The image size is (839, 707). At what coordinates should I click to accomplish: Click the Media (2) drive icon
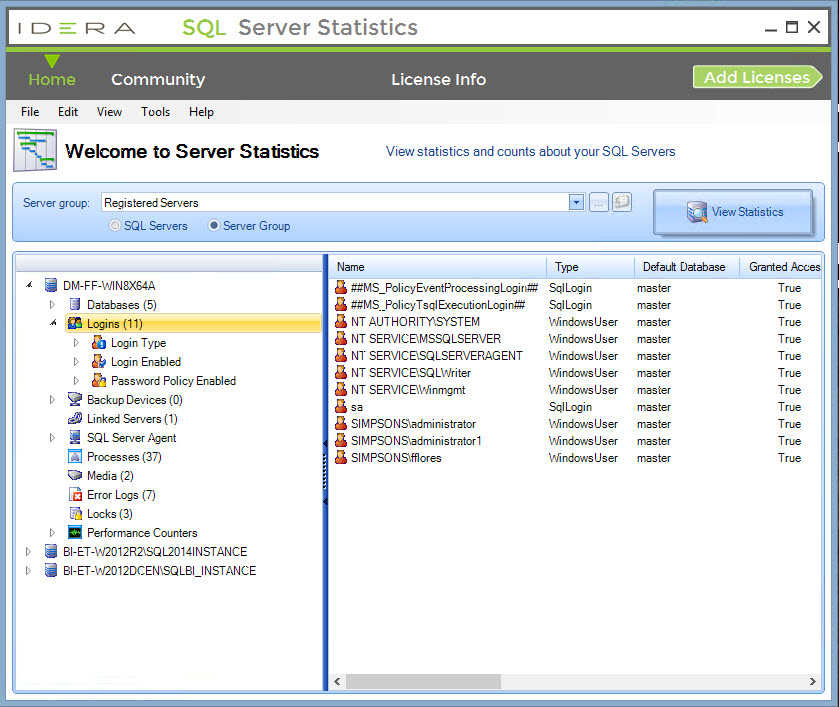(x=75, y=475)
